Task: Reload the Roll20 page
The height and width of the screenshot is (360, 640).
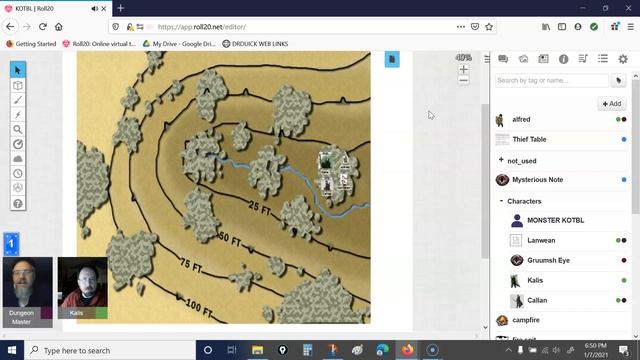Action: coord(43,27)
